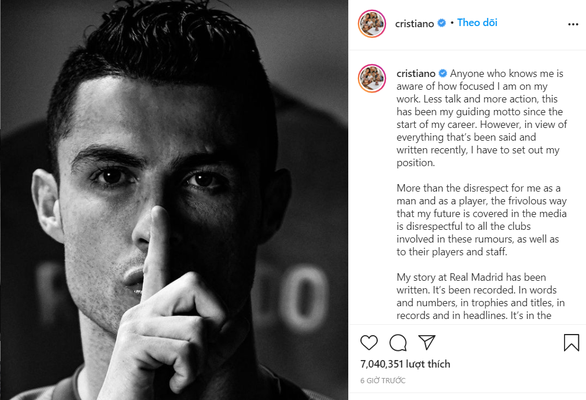Share post using paper plane icon
The image size is (586, 400).
click(426, 342)
